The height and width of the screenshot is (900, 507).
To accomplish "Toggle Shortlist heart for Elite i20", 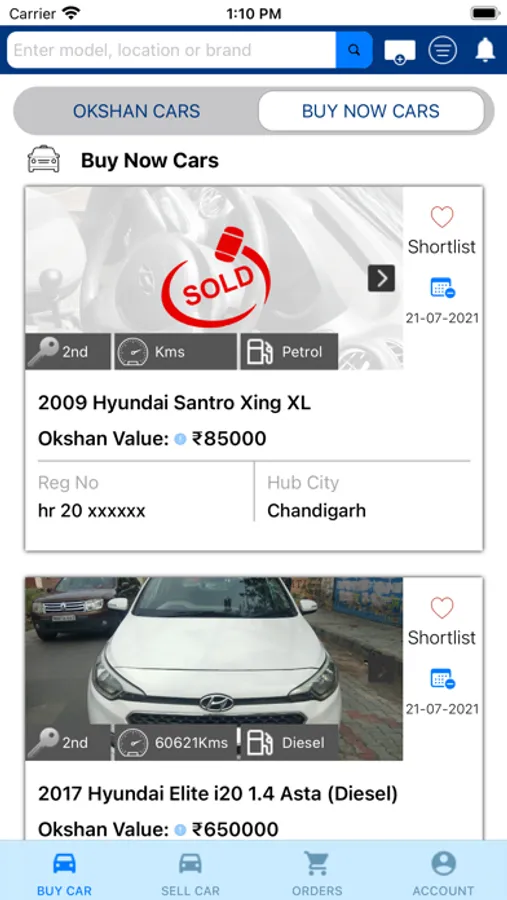I will (x=442, y=608).
